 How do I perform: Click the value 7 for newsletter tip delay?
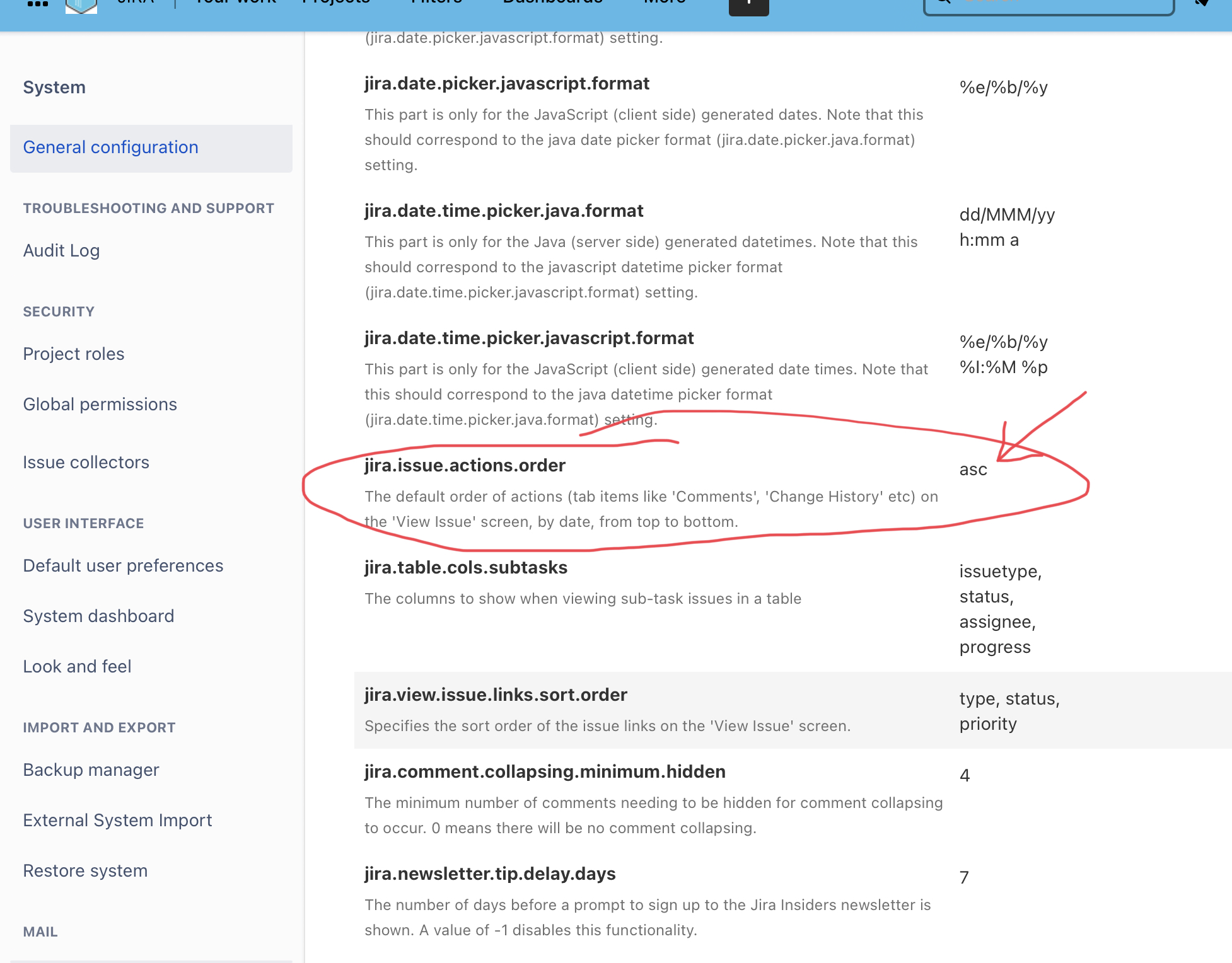[964, 878]
